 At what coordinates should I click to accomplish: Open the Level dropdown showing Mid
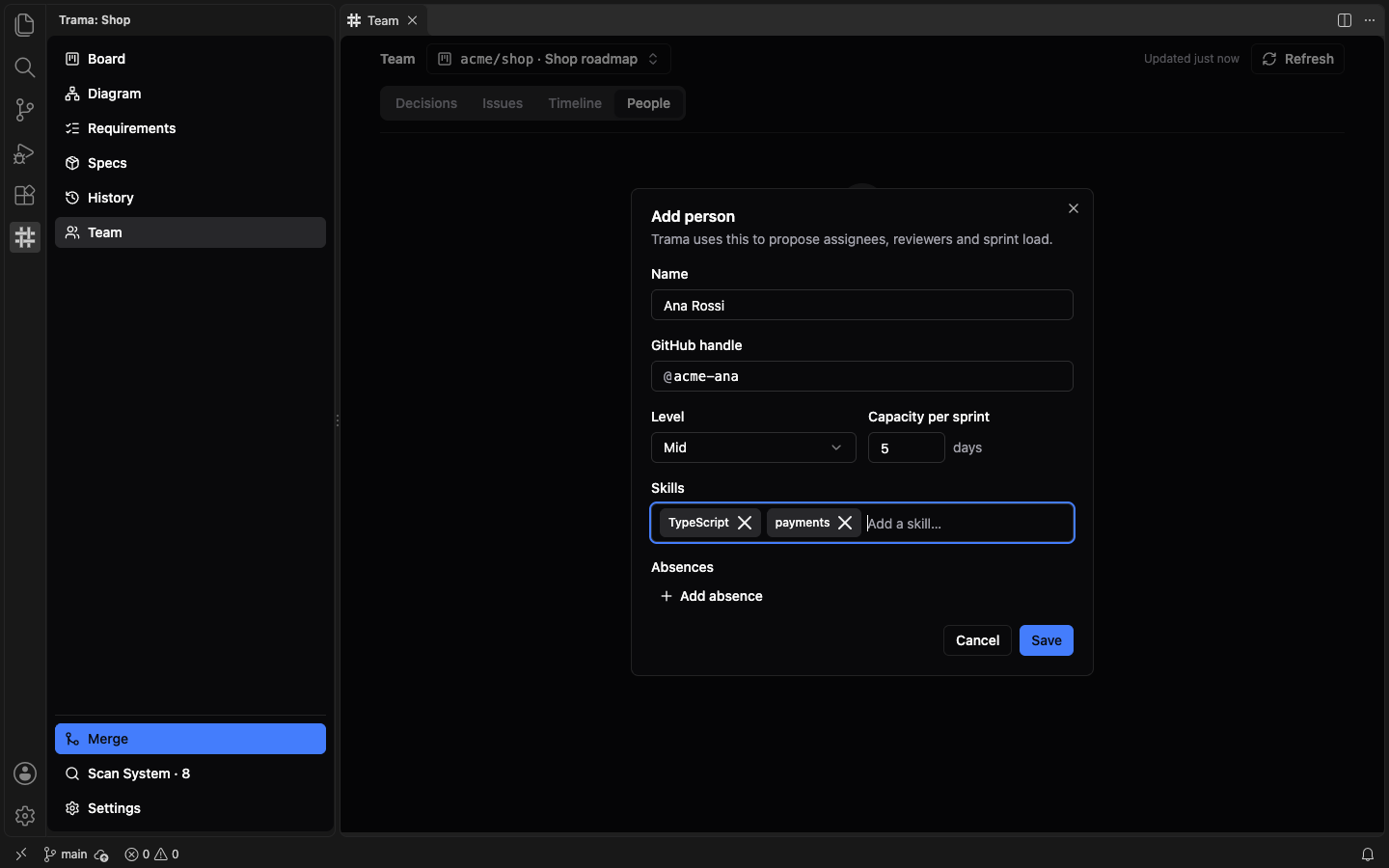(753, 448)
